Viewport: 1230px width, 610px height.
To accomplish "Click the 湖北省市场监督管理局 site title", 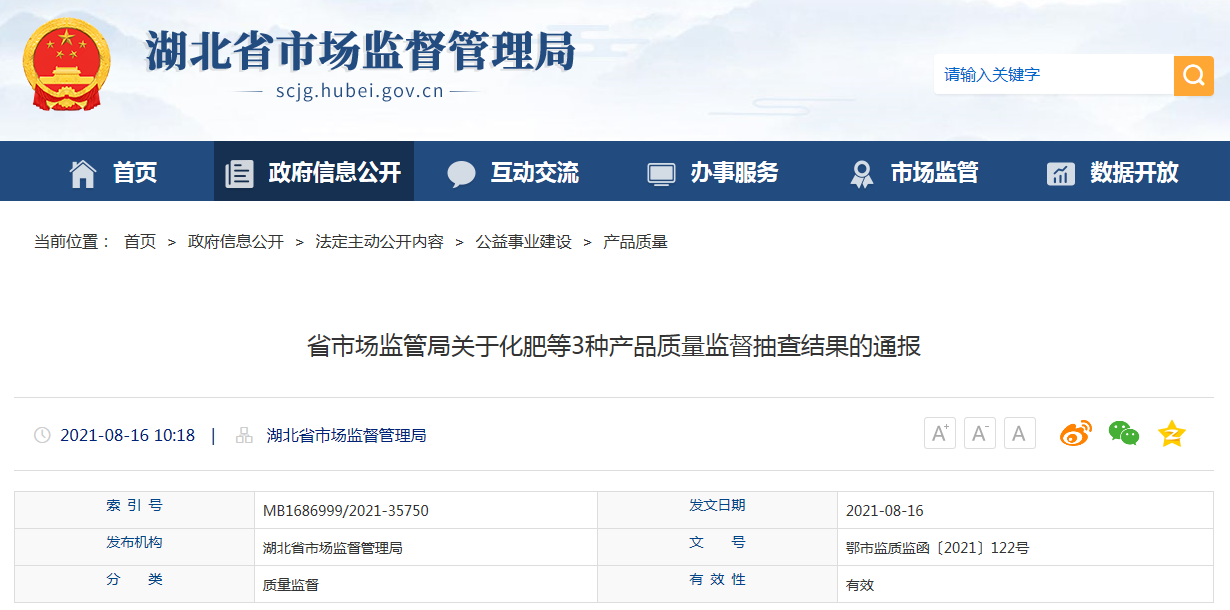I will click(x=360, y=50).
